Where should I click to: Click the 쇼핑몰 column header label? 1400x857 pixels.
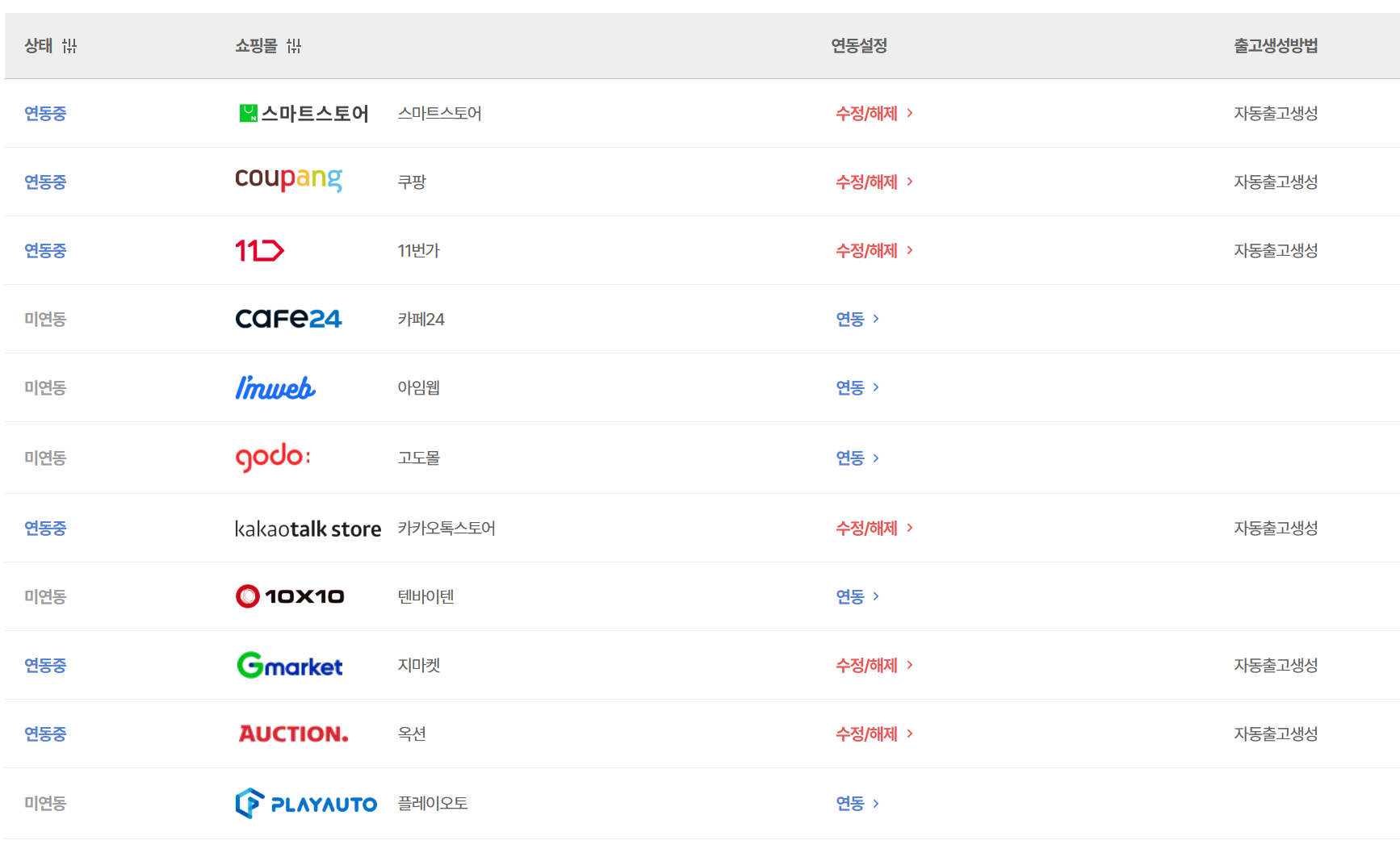pyautogui.click(x=256, y=46)
